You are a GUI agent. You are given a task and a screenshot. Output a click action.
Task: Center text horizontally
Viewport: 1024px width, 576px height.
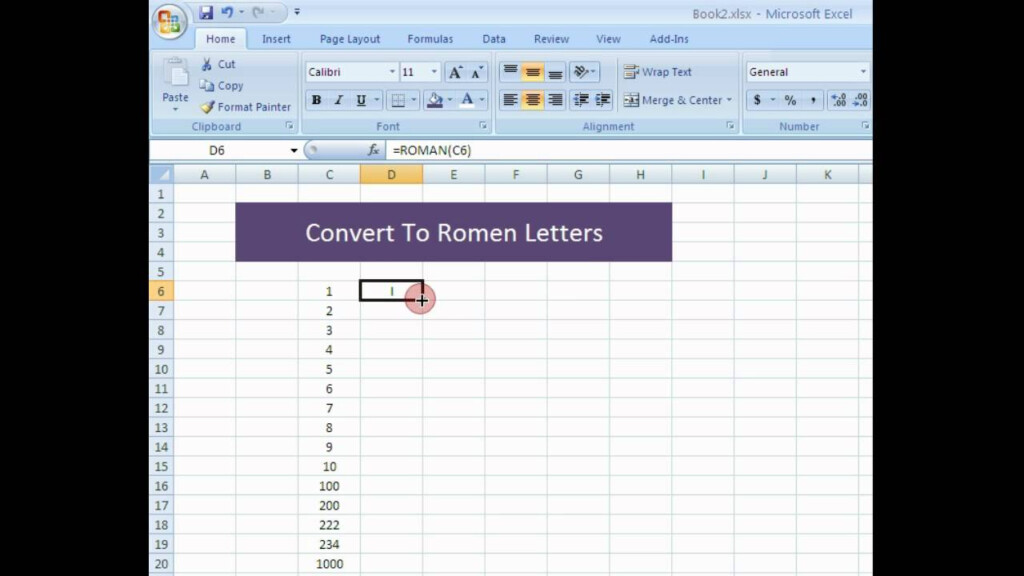click(x=533, y=100)
